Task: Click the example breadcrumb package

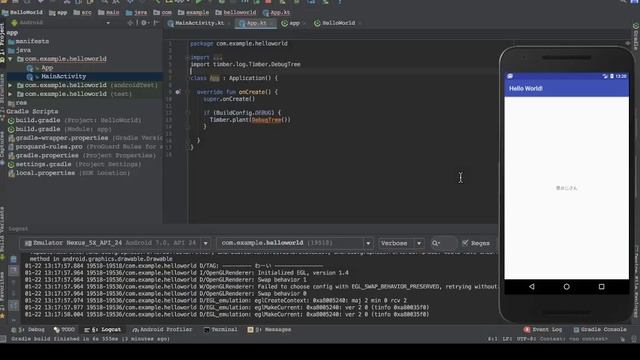Action: click(x=193, y=13)
